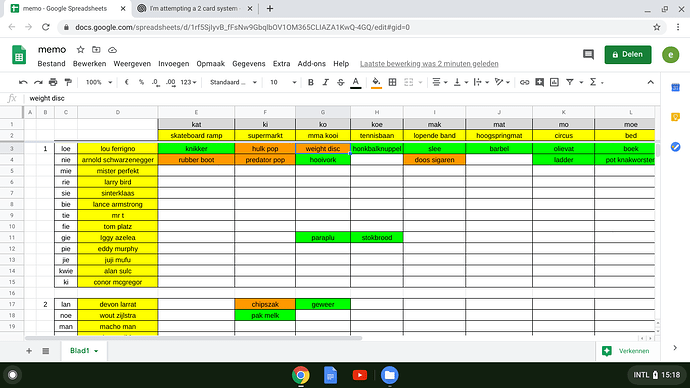Open the Bewerken menu

[89, 64]
